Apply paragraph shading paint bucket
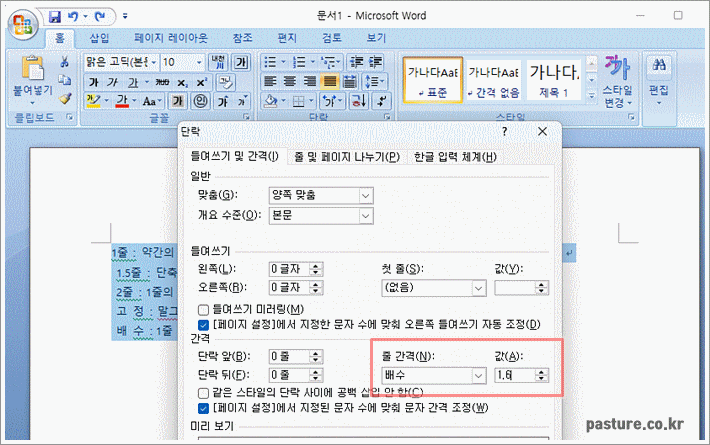The height and width of the screenshot is (445, 710). tap(271, 100)
